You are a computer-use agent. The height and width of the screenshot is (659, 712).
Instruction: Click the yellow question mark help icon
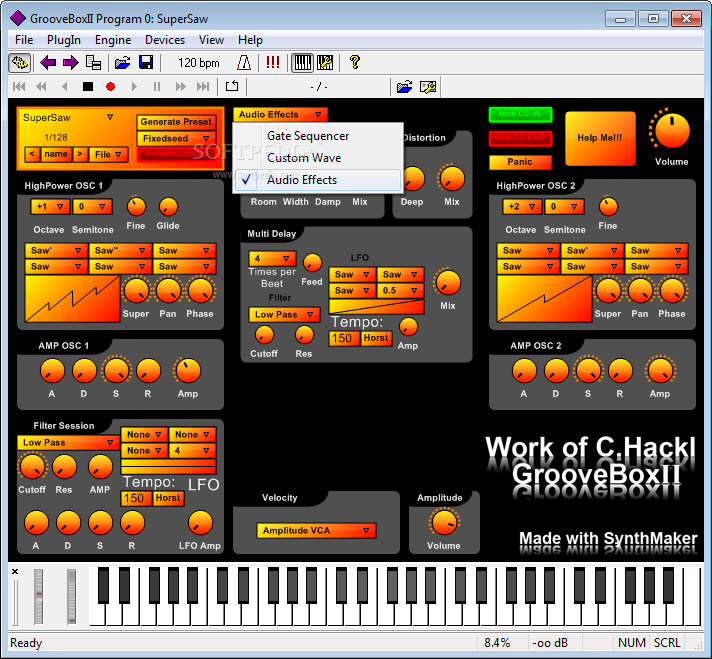point(355,62)
